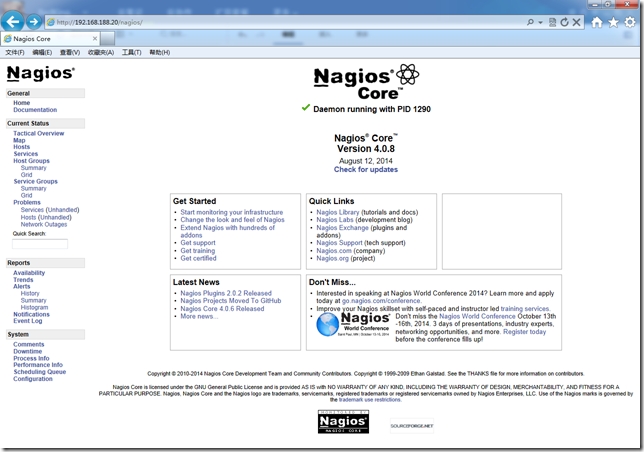The height and width of the screenshot is (452, 644).
Task: Open the Performance Info link
Action: pos(38,365)
